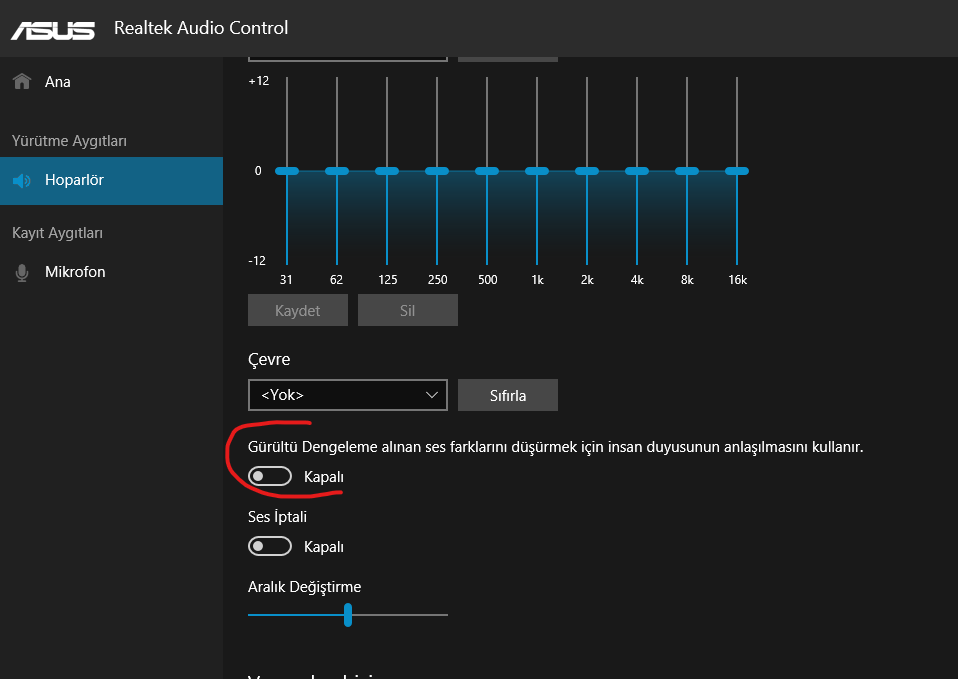This screenshot has width=958, height=679.
Task: Click the home icon beside Ana
Action: (x=22, y=82)
